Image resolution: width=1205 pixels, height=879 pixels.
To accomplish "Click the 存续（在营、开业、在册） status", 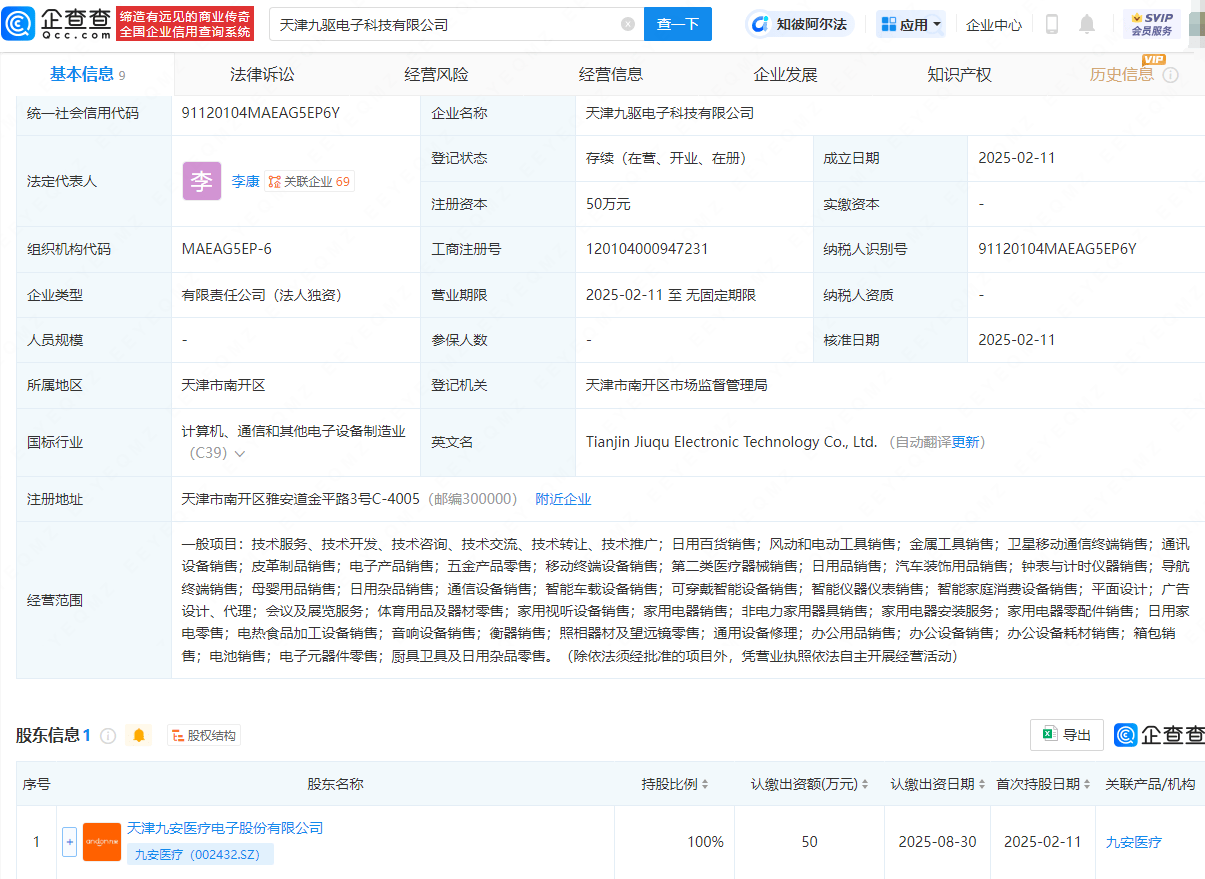I will click(x=666, y=158).
